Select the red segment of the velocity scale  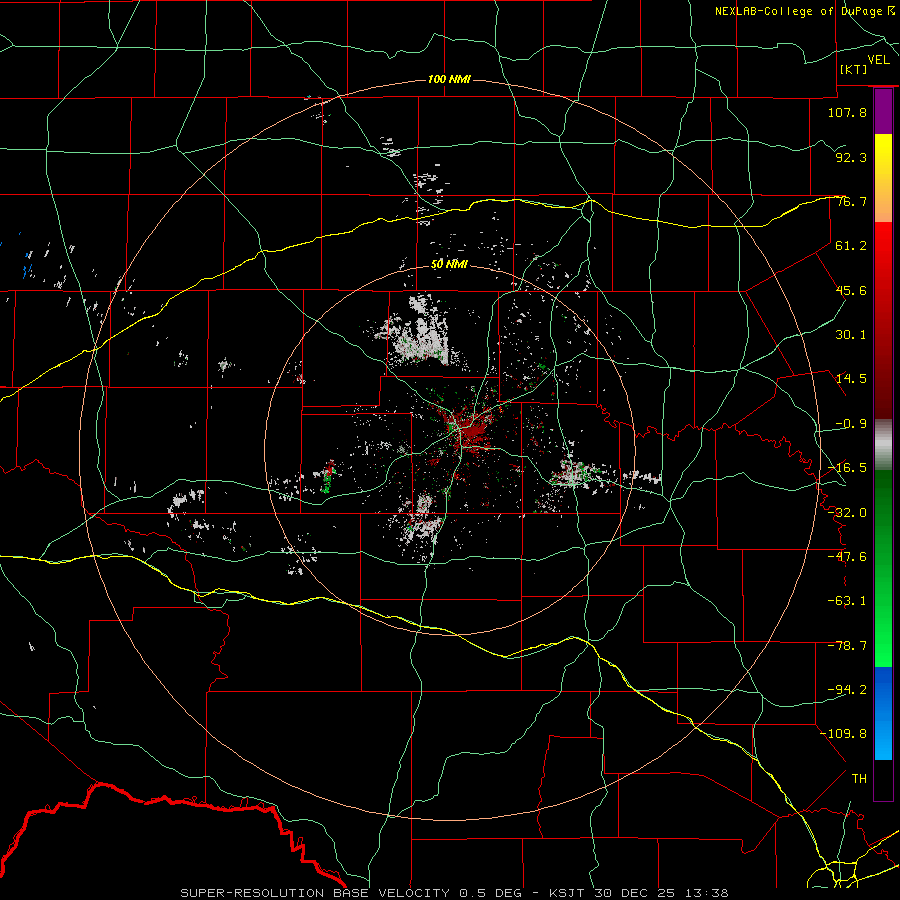883,320
